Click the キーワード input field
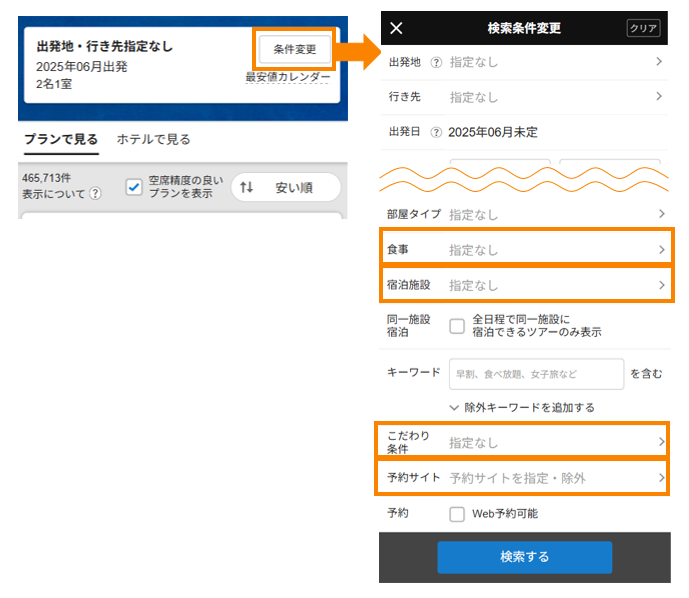This screenshot has height=598, width=689. [536, 373]
